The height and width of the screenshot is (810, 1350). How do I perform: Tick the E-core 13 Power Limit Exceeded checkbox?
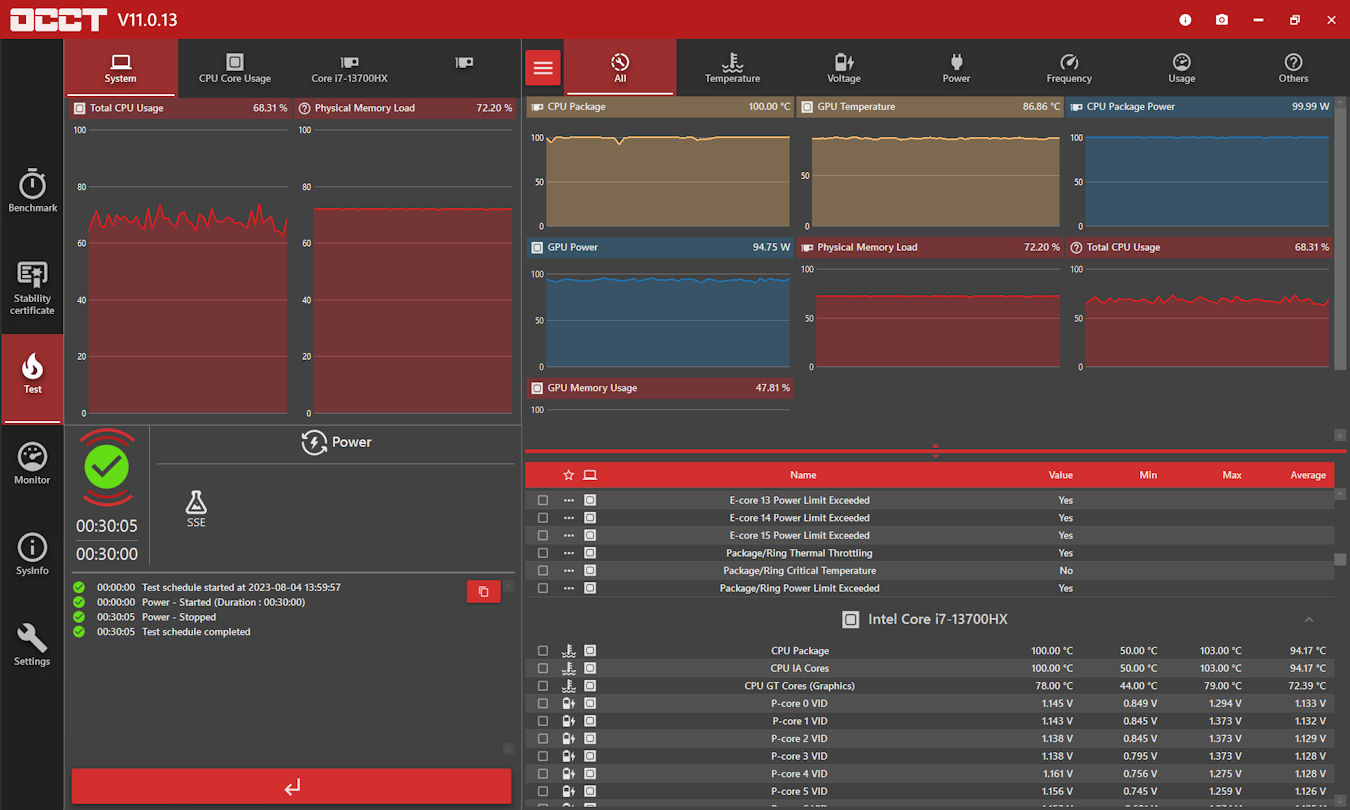(543, 500)
